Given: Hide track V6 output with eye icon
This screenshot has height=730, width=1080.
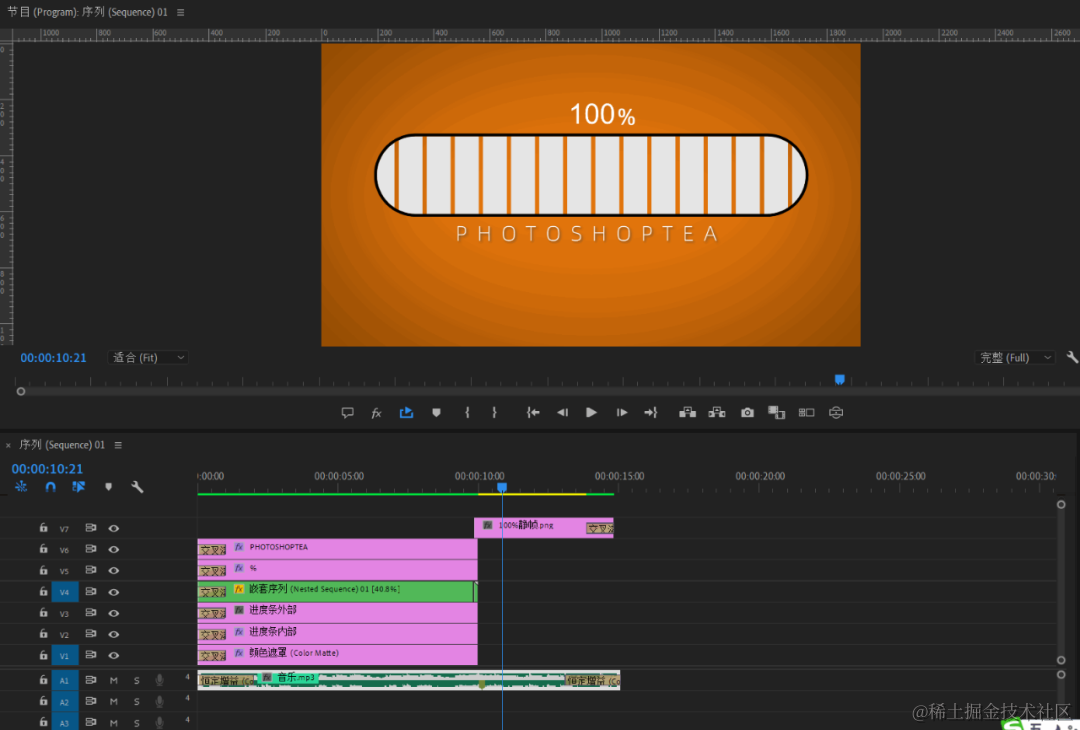Looking at the screenshot, I should point(114,550).
